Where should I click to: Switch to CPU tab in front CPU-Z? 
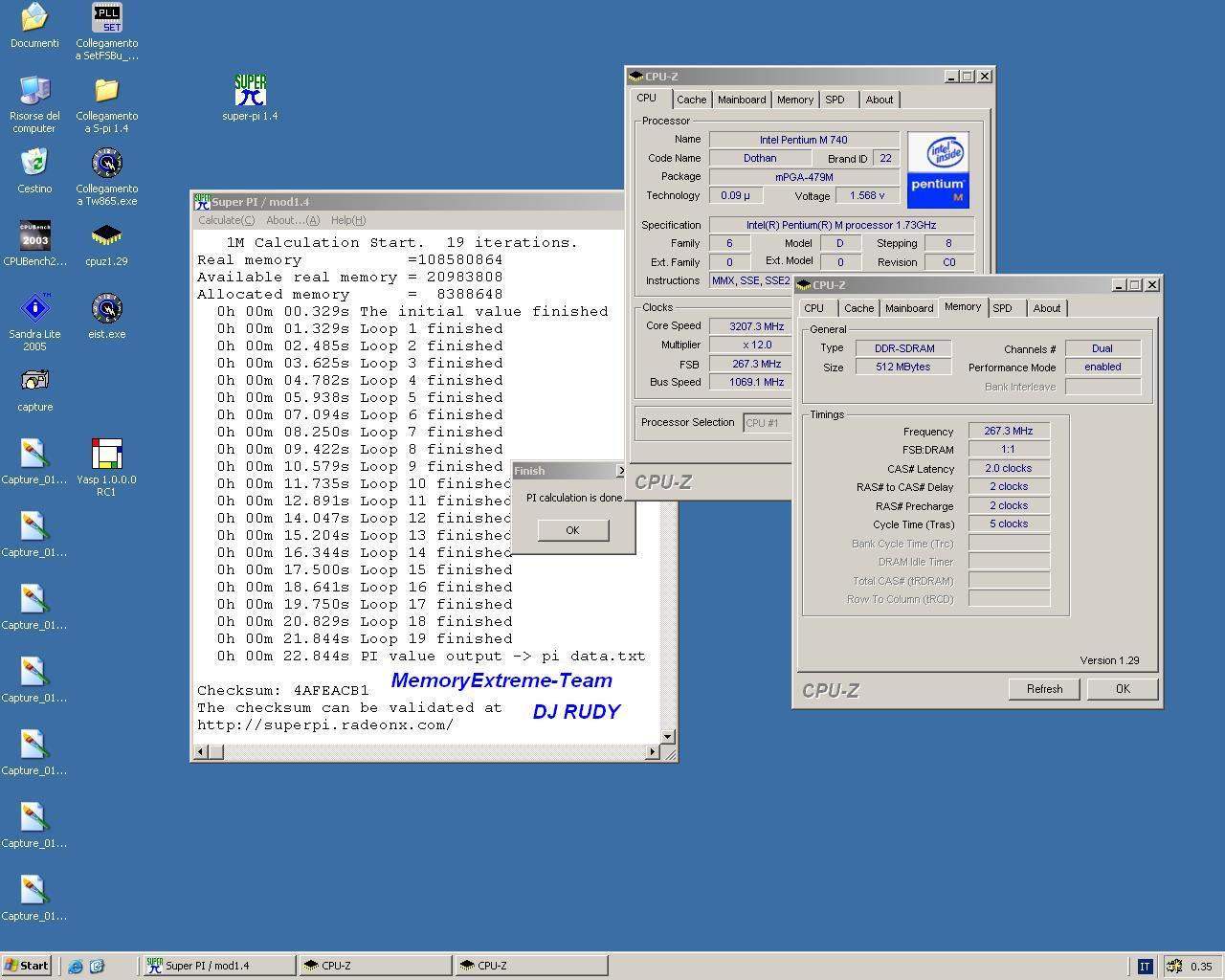pos(814,308)
